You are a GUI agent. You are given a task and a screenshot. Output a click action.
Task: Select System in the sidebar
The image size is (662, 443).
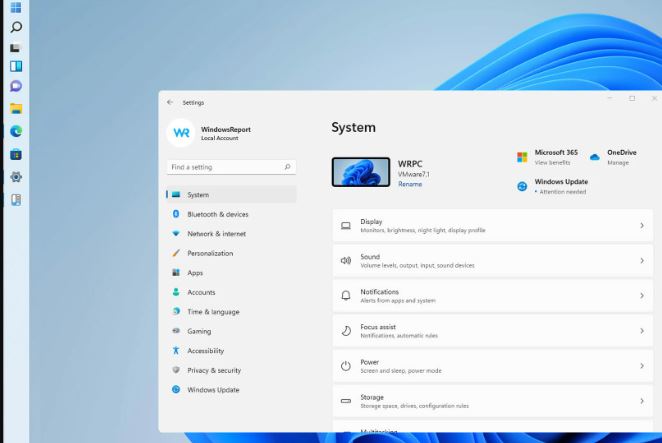(x=231, y=195)
